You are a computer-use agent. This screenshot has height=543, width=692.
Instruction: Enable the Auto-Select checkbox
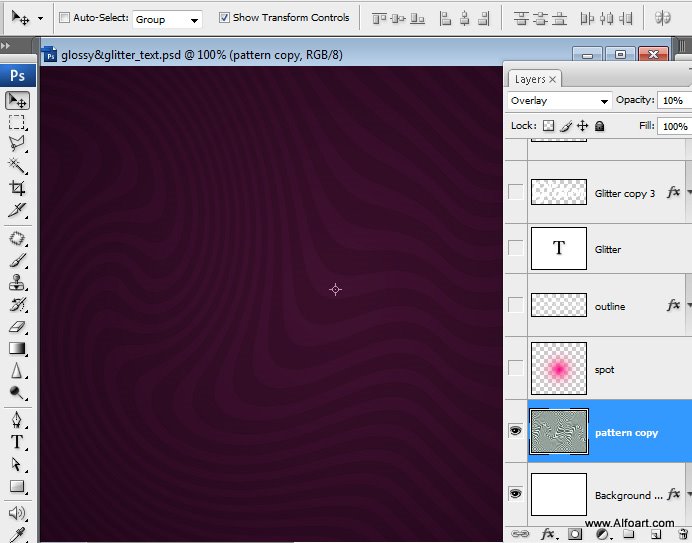(64, 18)
